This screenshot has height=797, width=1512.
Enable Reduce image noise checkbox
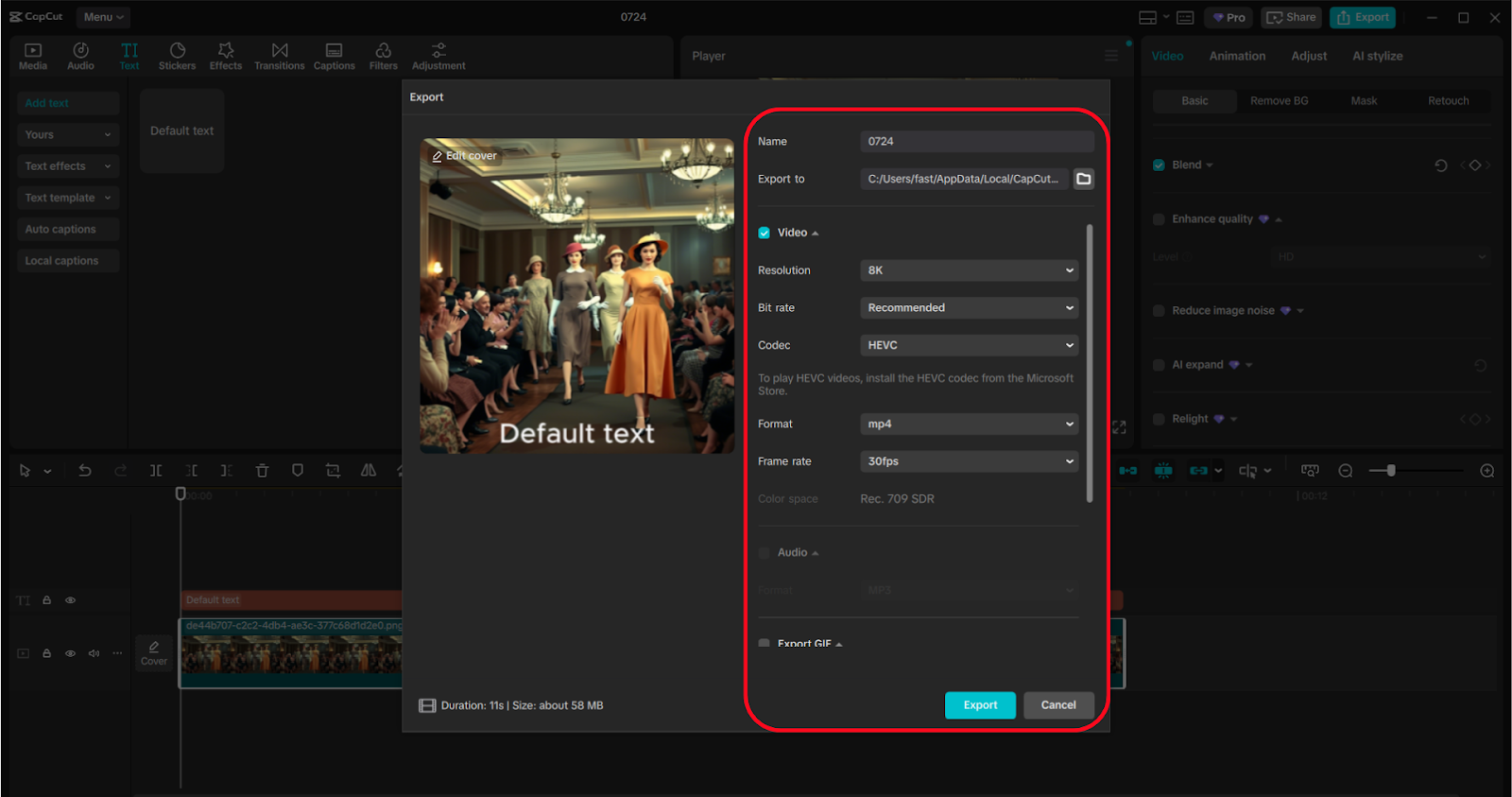pos(1159,311)
